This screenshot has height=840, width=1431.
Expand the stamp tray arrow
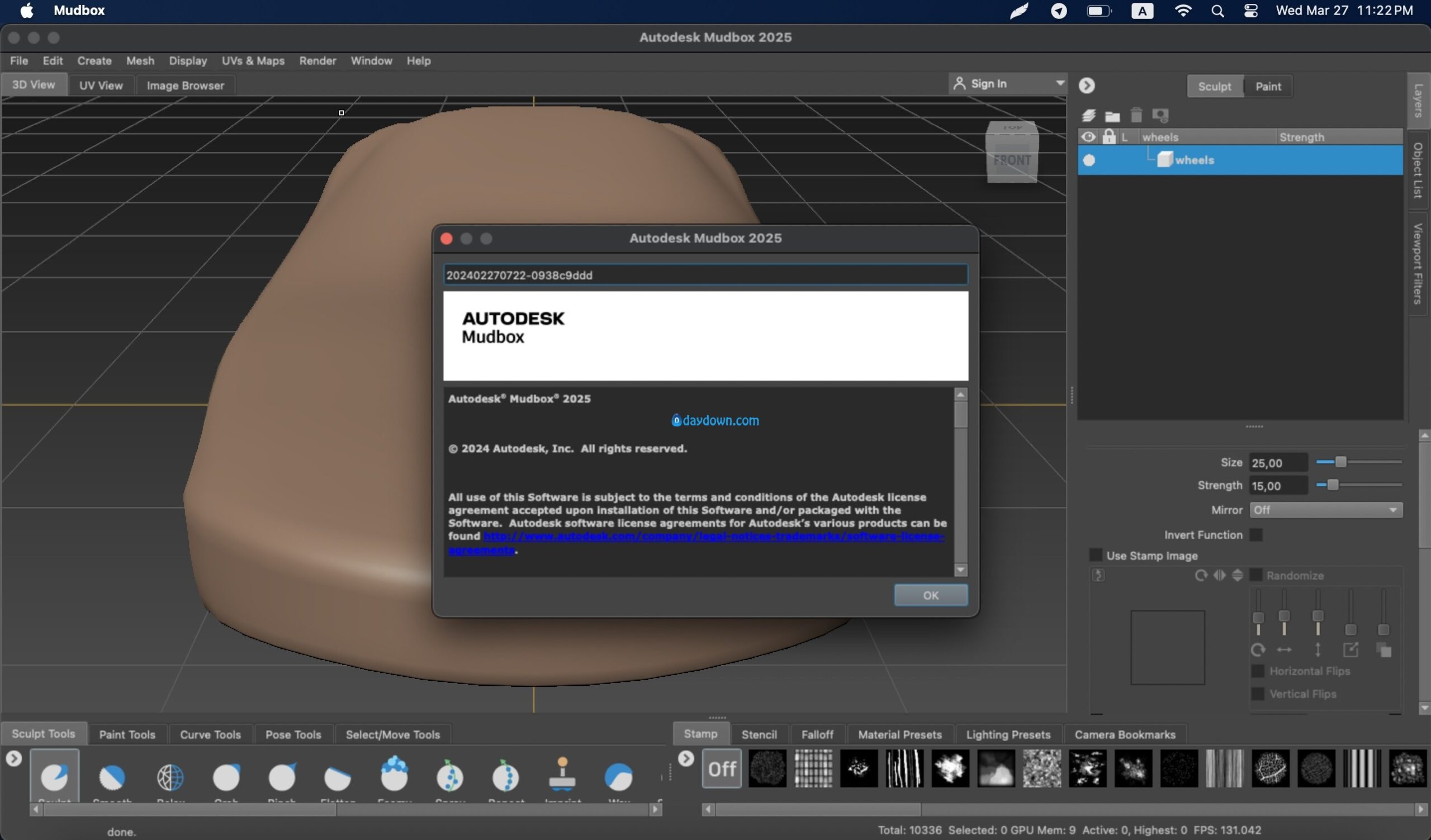tap(686, 758)
